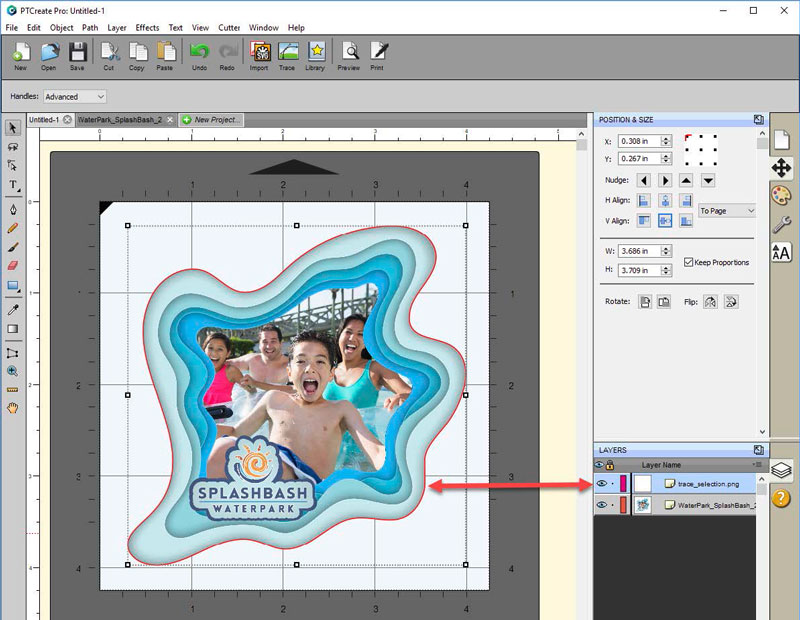
Task: Select the Ruler measure tool
Action: 13,390
